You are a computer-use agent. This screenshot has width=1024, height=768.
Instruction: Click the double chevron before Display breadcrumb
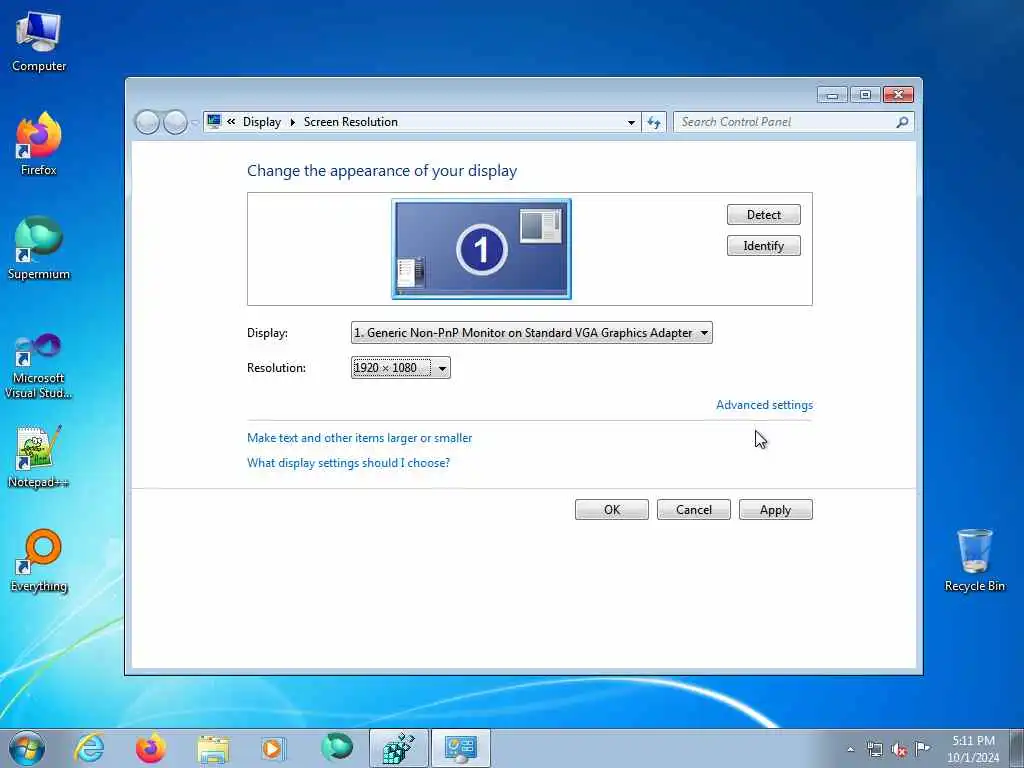point(231,121)
